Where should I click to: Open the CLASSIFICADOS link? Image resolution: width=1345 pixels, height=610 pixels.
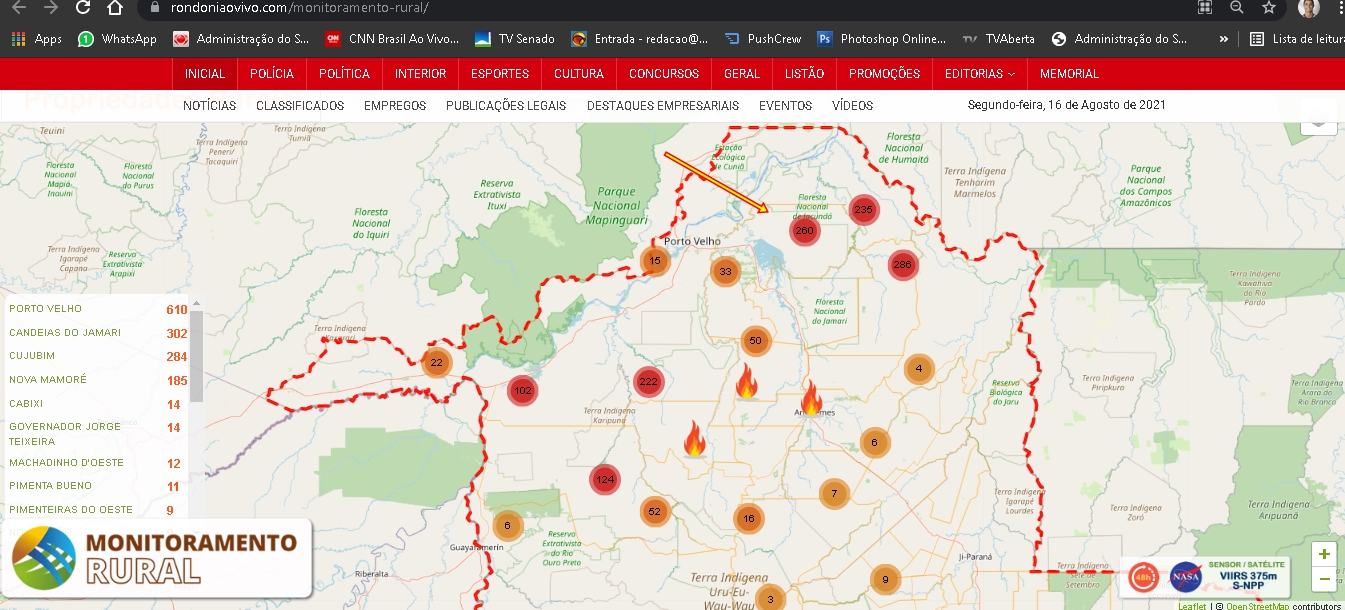pos(300,106)
